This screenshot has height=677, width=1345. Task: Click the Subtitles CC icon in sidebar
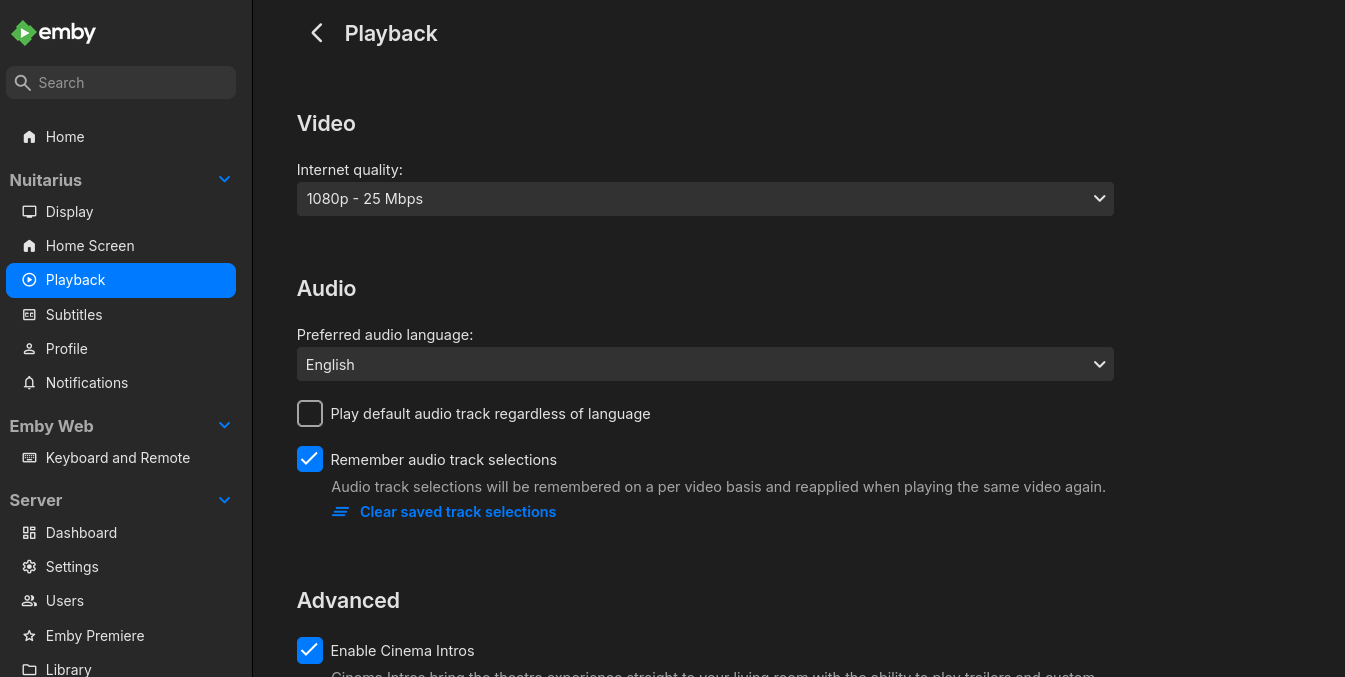29,315
